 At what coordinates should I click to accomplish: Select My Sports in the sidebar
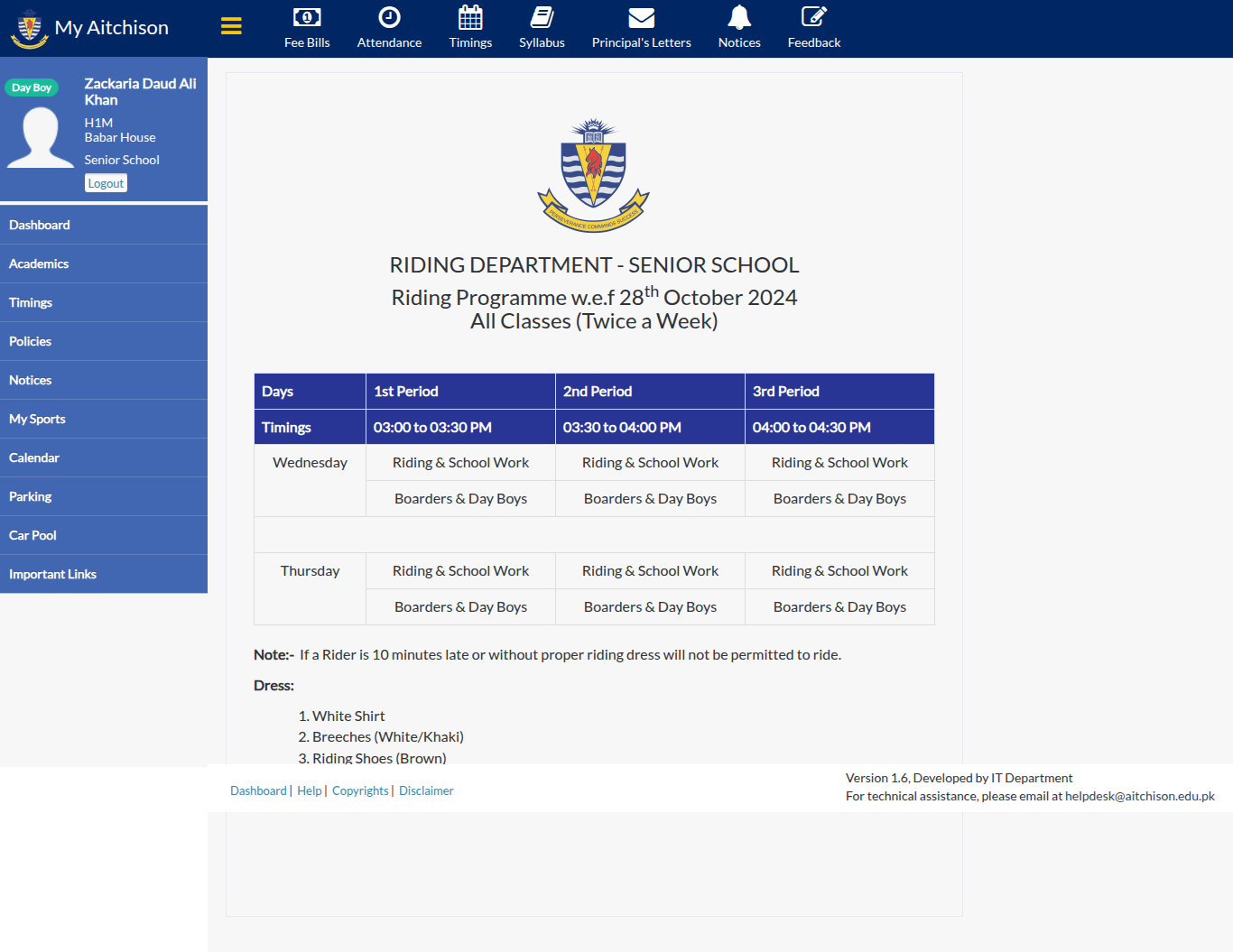pyautogui.click(x=104, y=419)
